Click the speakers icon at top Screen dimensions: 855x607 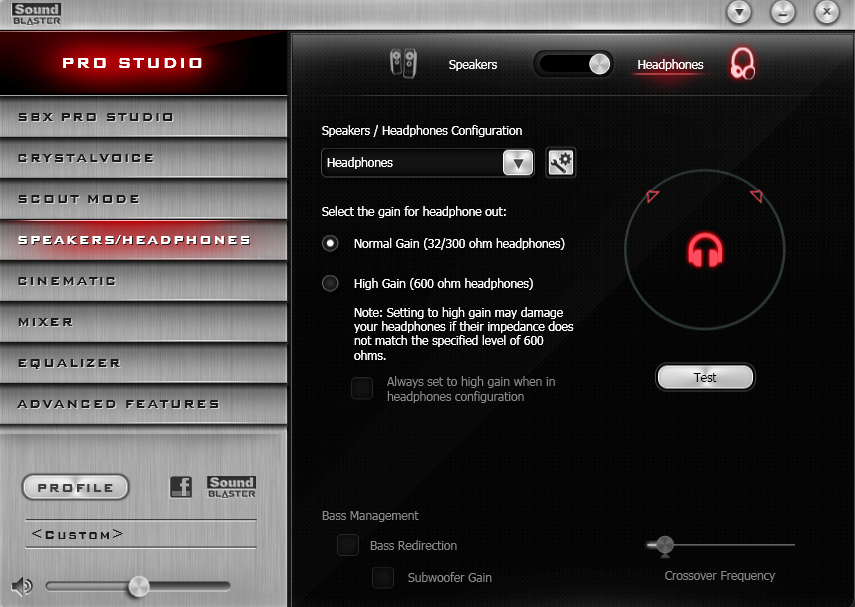(x=403, y=64)
